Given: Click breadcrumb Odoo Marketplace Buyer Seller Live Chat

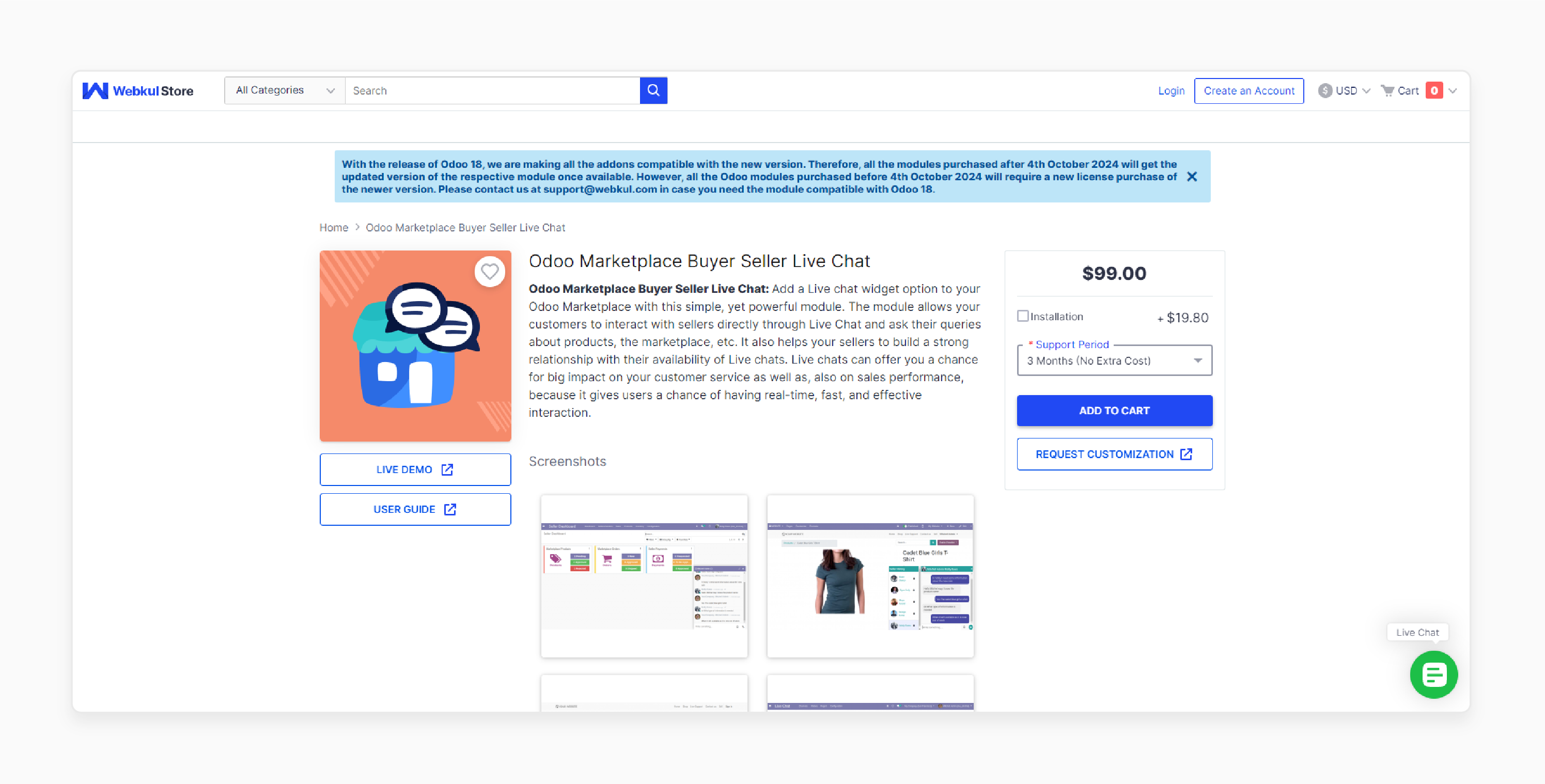Looking at the screenshot, I should point(465,227).
